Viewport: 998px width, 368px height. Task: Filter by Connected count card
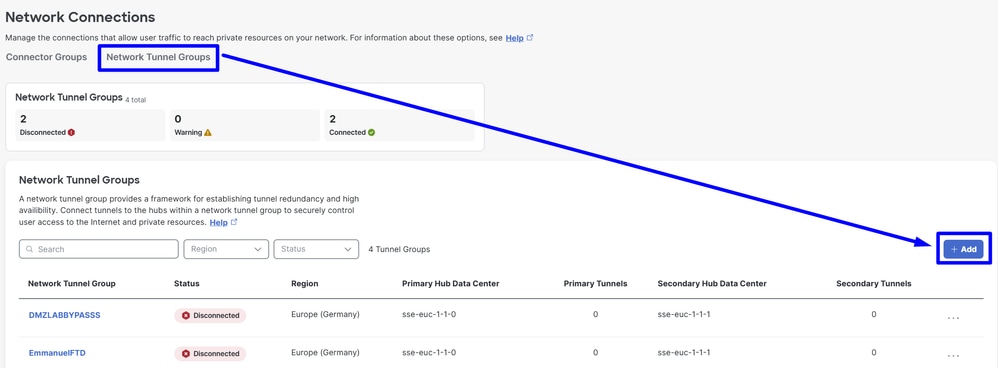399,125
